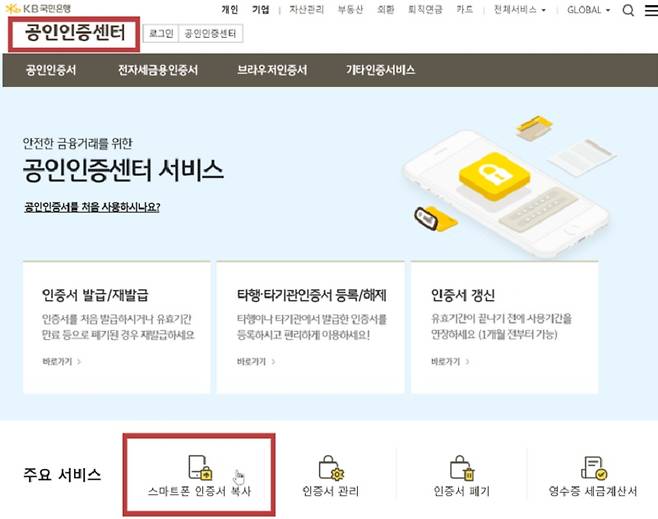Viewport: 658px width, 519px height.
Task: Click 바로가기 under 인증서 발급/재발급
Action: [61, 361]
